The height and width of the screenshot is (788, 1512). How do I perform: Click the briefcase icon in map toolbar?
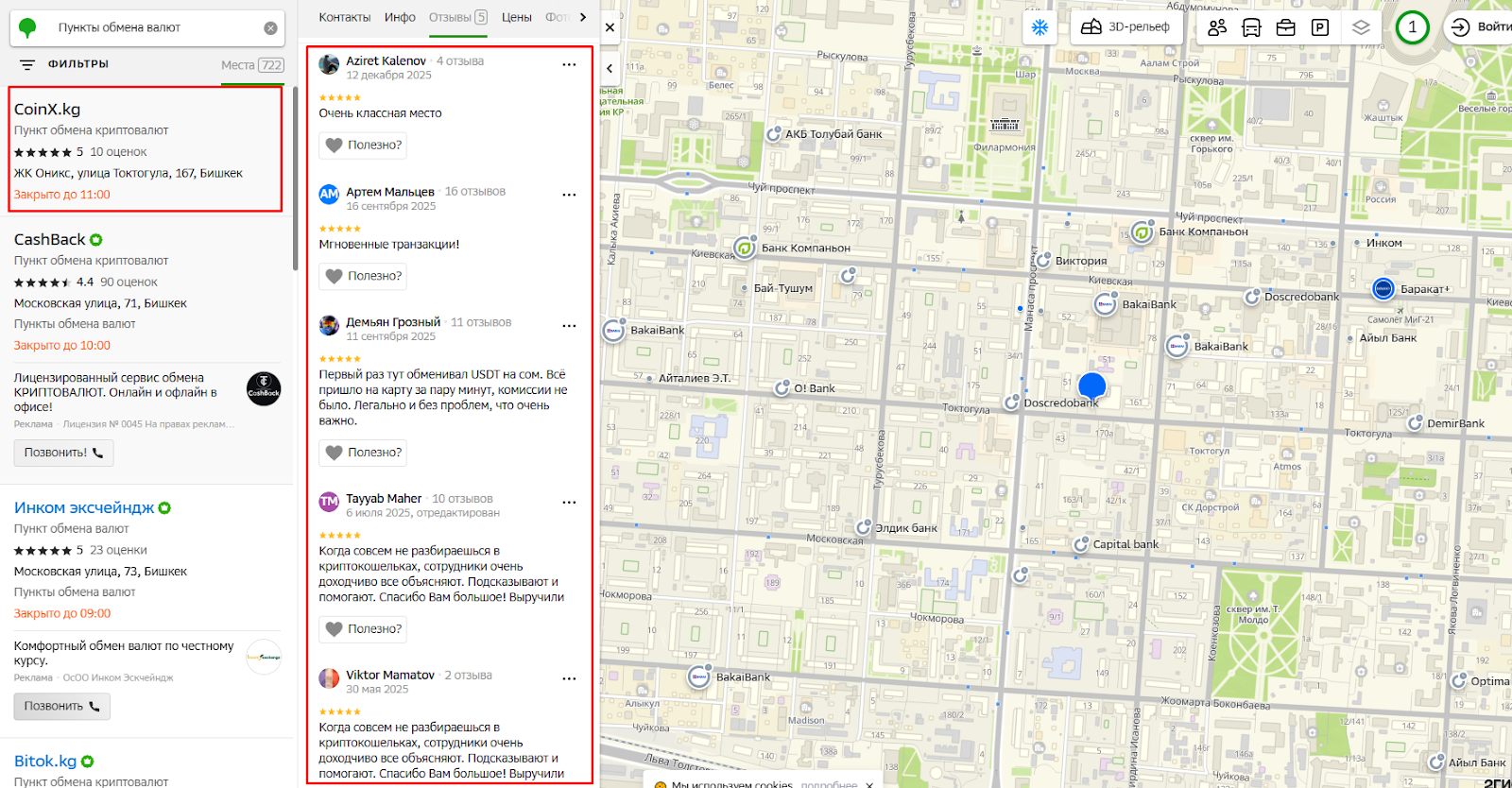pyautogui.click(x=1285, y=27)
